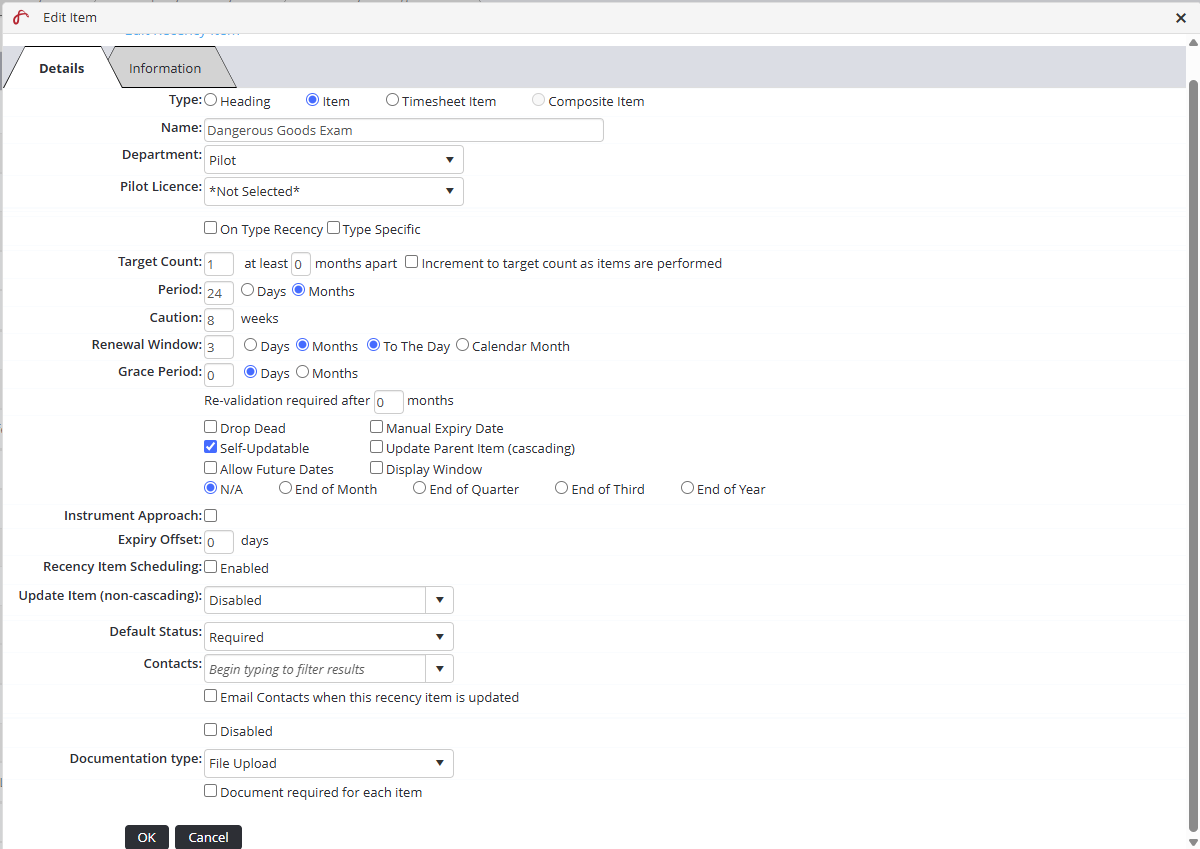The image size is (1200, 849).
Task: Select the Heading type radio button
Action: click(x=211, y=100)
